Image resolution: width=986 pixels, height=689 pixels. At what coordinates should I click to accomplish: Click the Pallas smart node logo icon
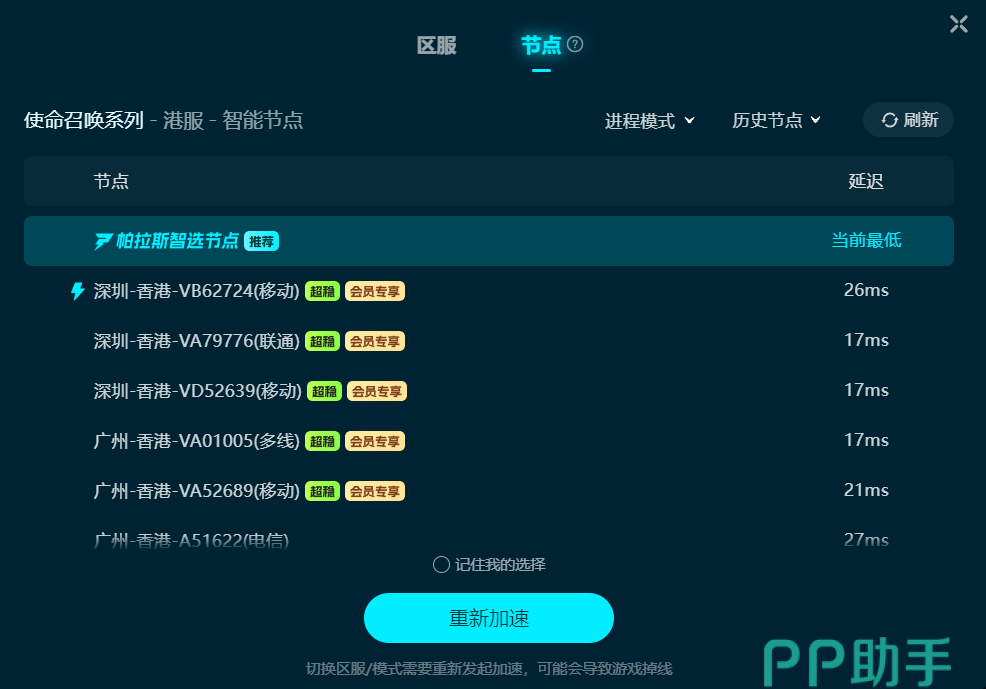coord(103,241)
